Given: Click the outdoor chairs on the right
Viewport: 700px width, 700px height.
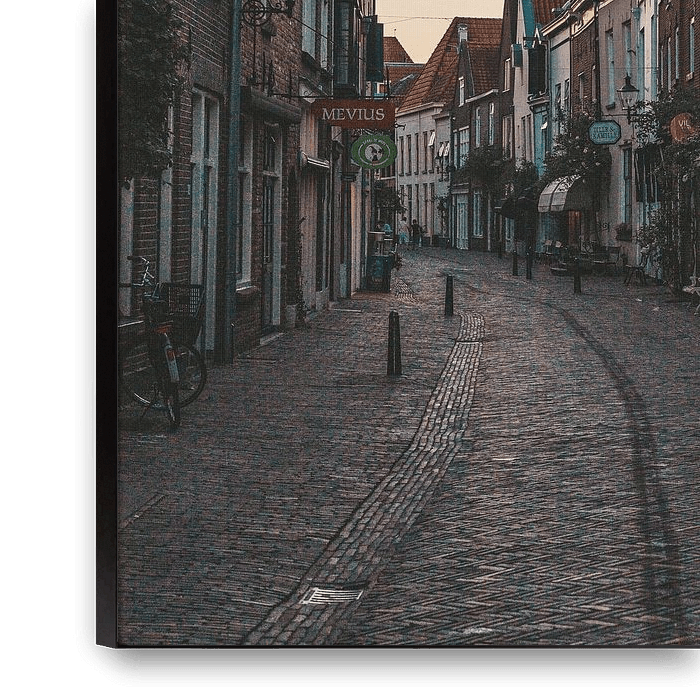Looking at the screenshot, I should [x=600, y=260].
